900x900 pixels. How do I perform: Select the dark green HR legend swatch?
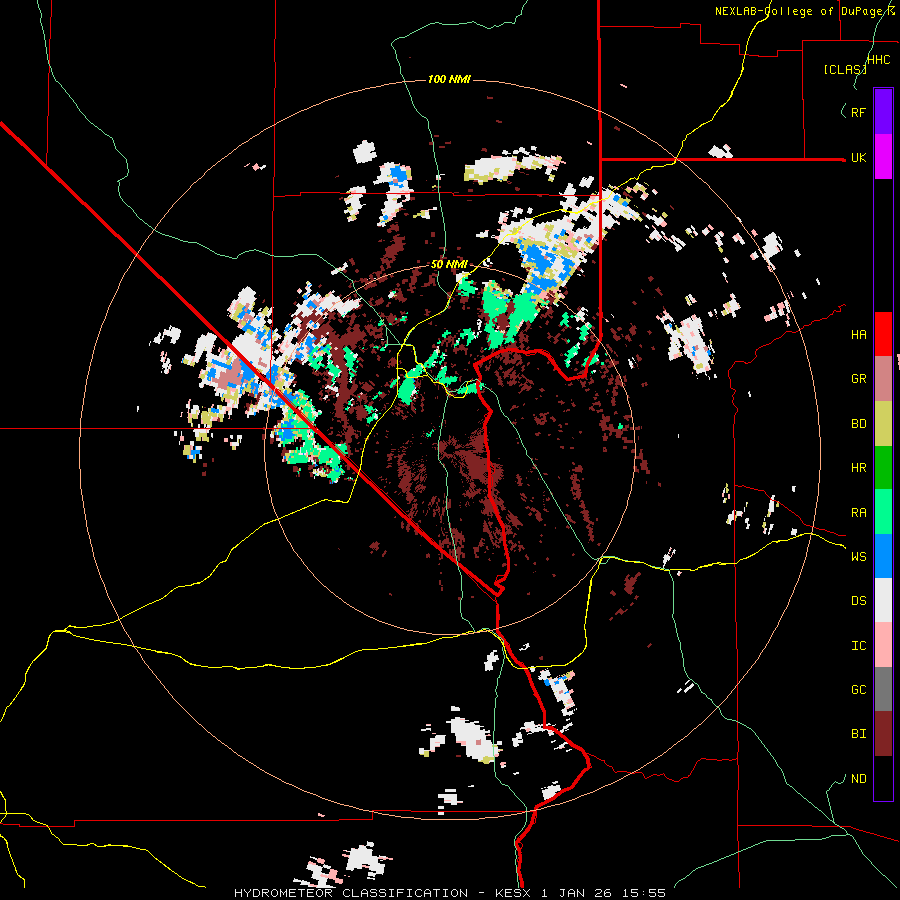pos(883,468)
